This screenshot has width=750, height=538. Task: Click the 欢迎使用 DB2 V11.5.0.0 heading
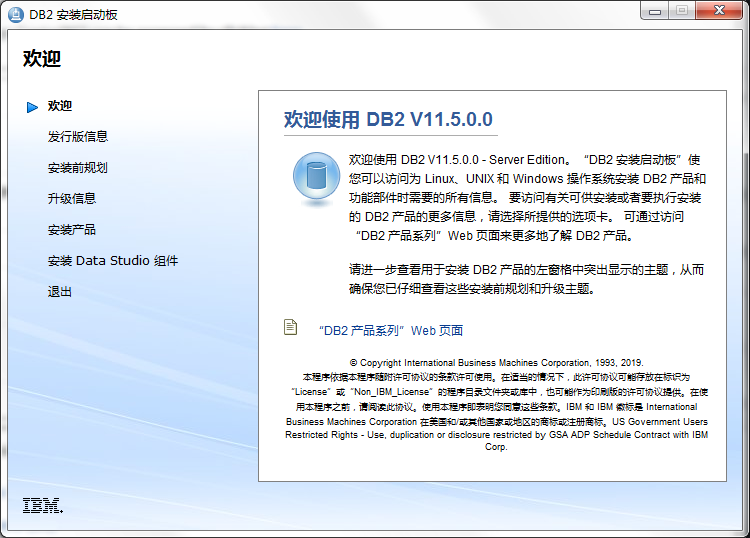click(x=388, y=120)
